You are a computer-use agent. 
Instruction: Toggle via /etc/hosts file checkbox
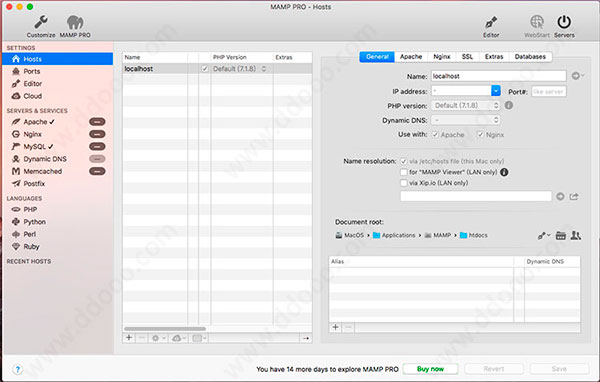point(403,161)
